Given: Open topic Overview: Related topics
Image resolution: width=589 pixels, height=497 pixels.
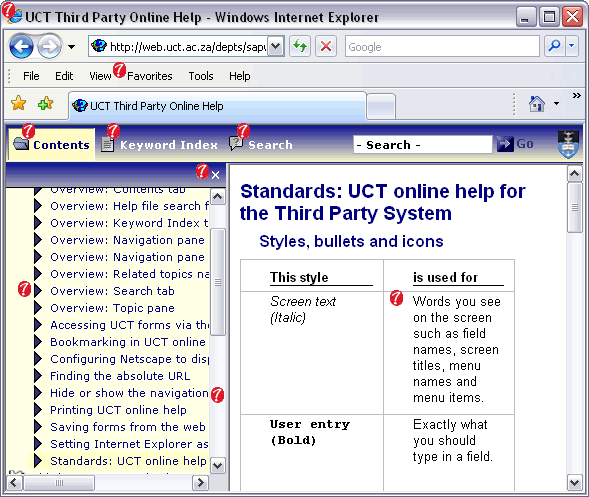Looking at the screenshot, I should (130, 274).
